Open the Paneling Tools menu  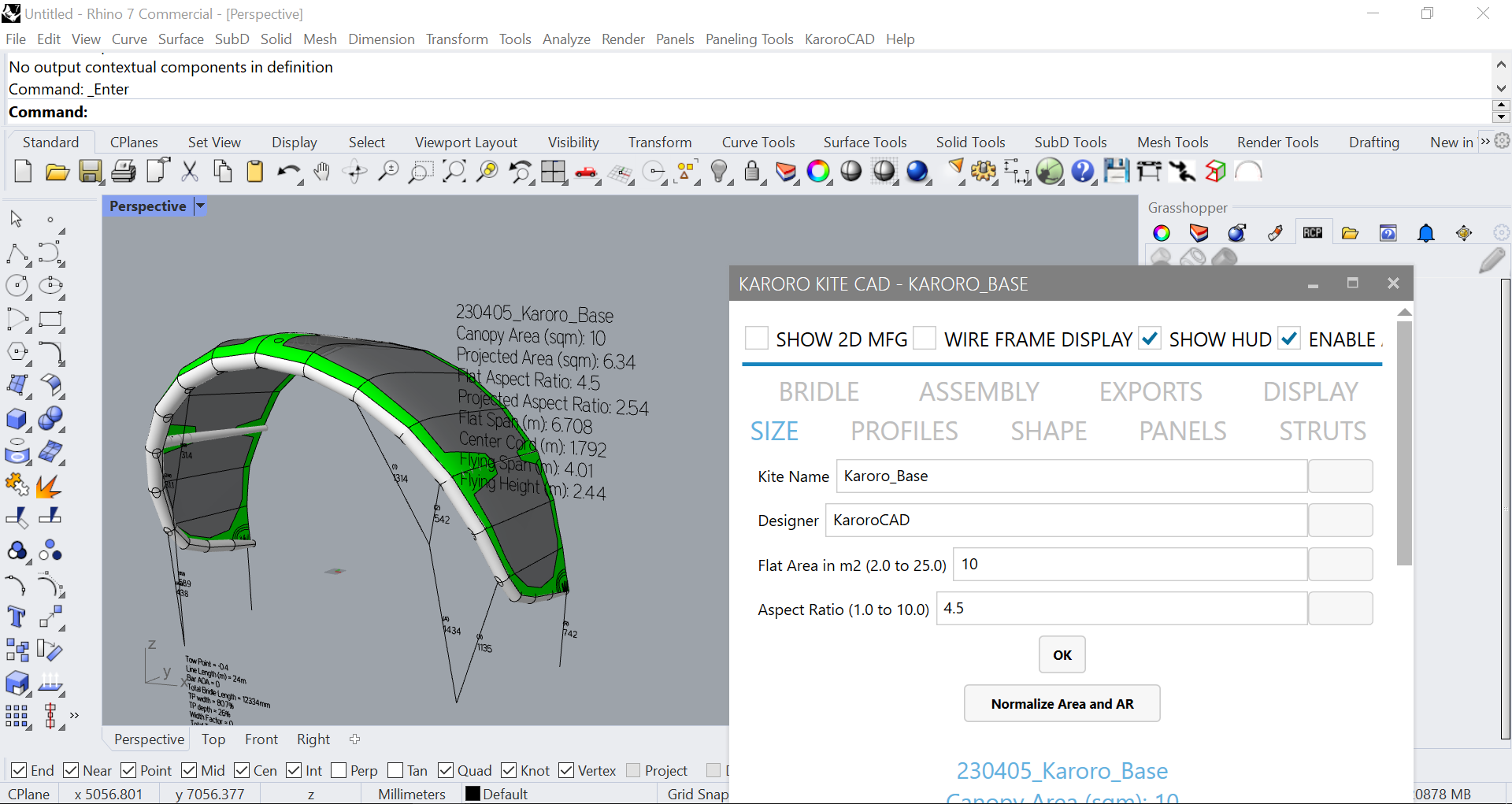tap(750, 39)
